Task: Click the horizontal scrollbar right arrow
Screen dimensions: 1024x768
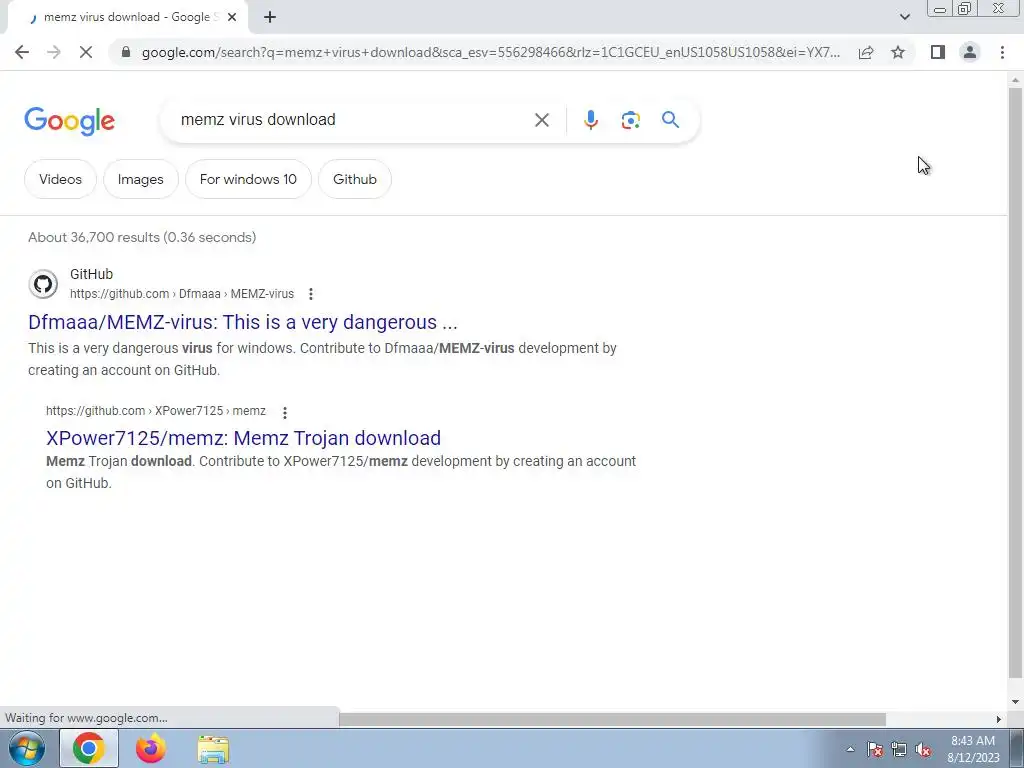Action: (999, 719)
